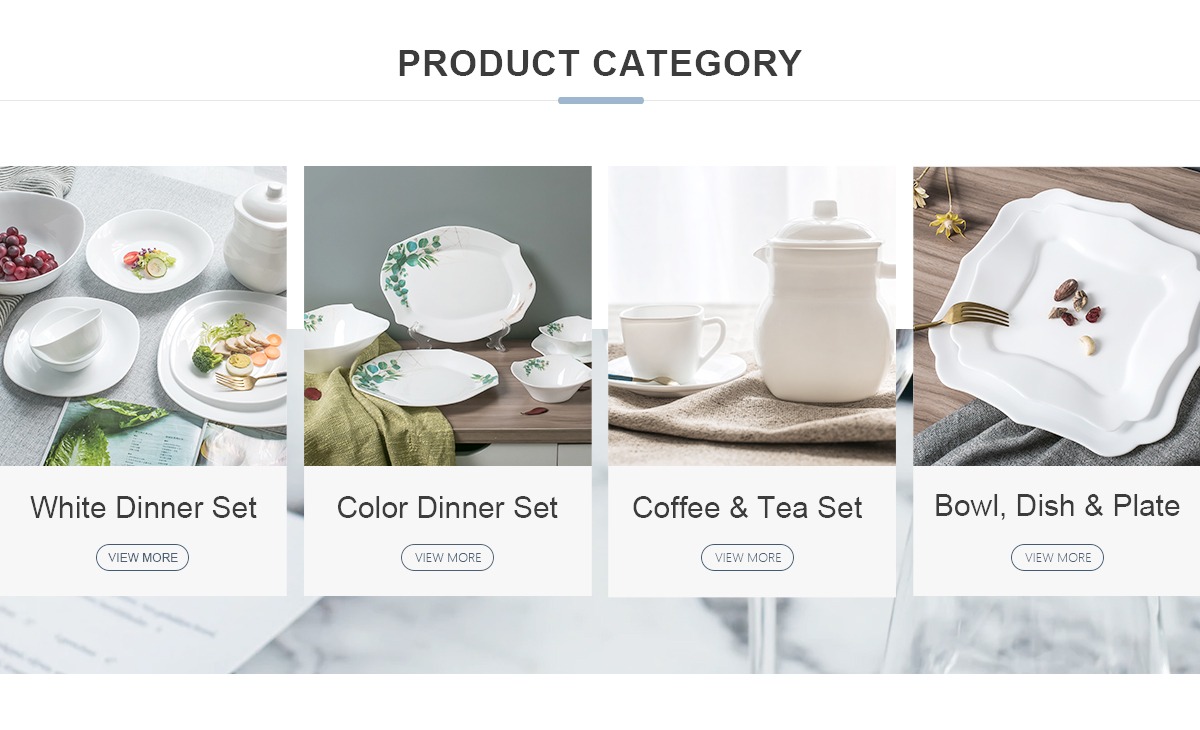Click View More under Color Dinner Set
Screen dimensions: 1200x730
click(x=447, y=558)
